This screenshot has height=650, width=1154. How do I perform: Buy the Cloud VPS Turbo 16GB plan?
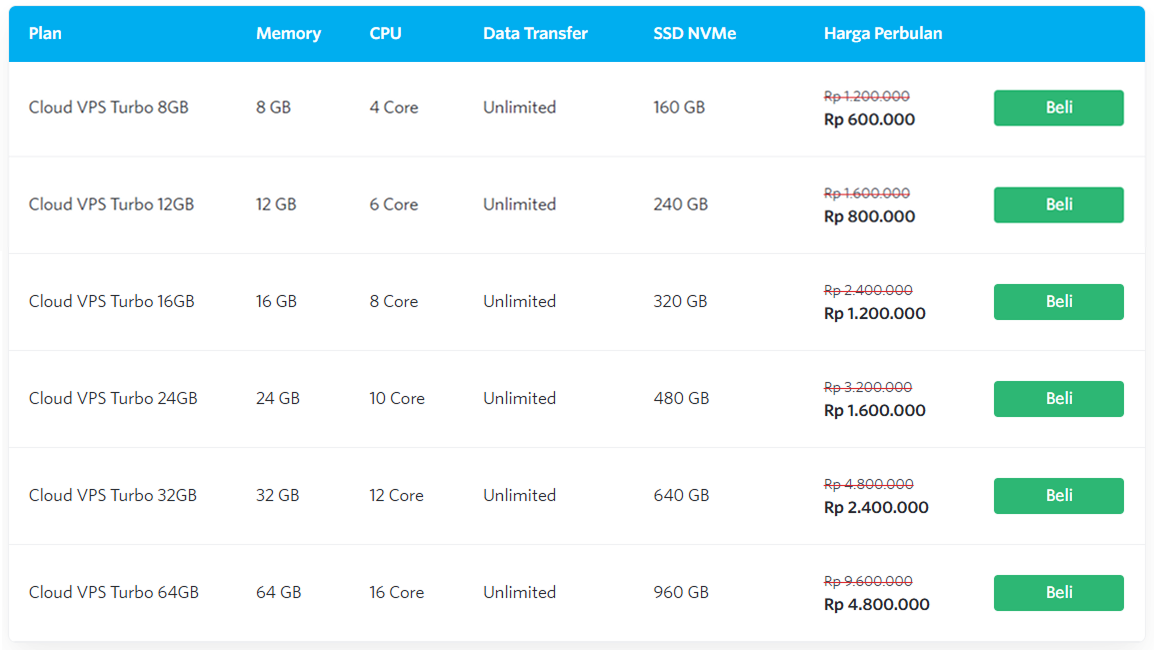pos(1058,302)
